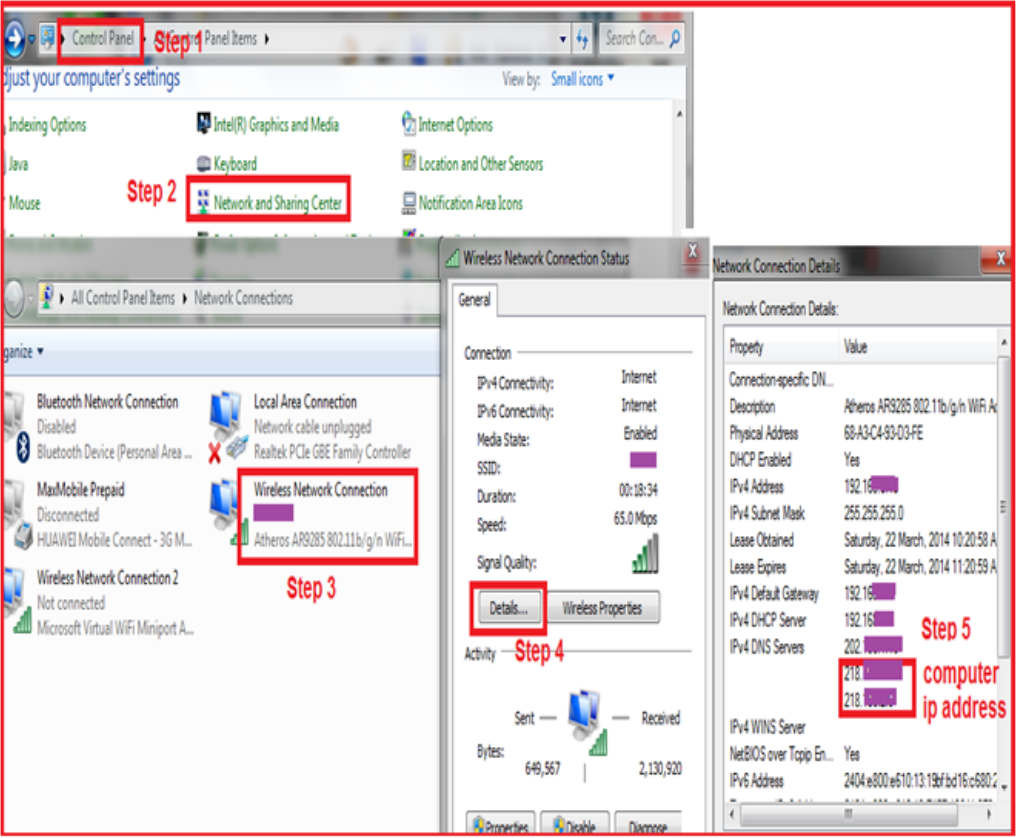Screen dimensions: 1016x838
Task: Open Location and Other Sensors icon
Action: (409, 162)
